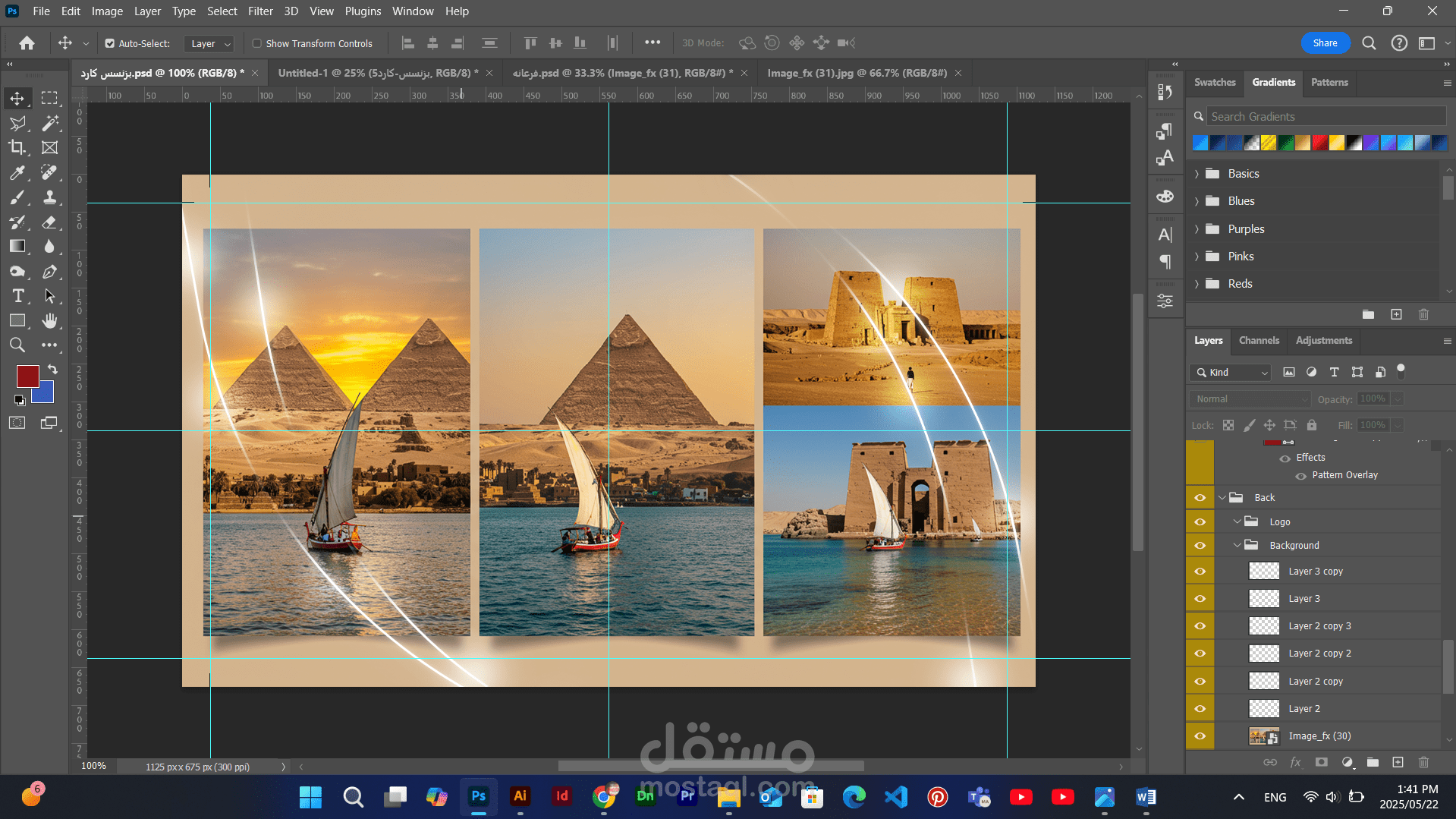Image resolution: width=1456 pixels, height=819 pixels.
Task: Choose the Magic Wand tool
Action: [49, 123]
